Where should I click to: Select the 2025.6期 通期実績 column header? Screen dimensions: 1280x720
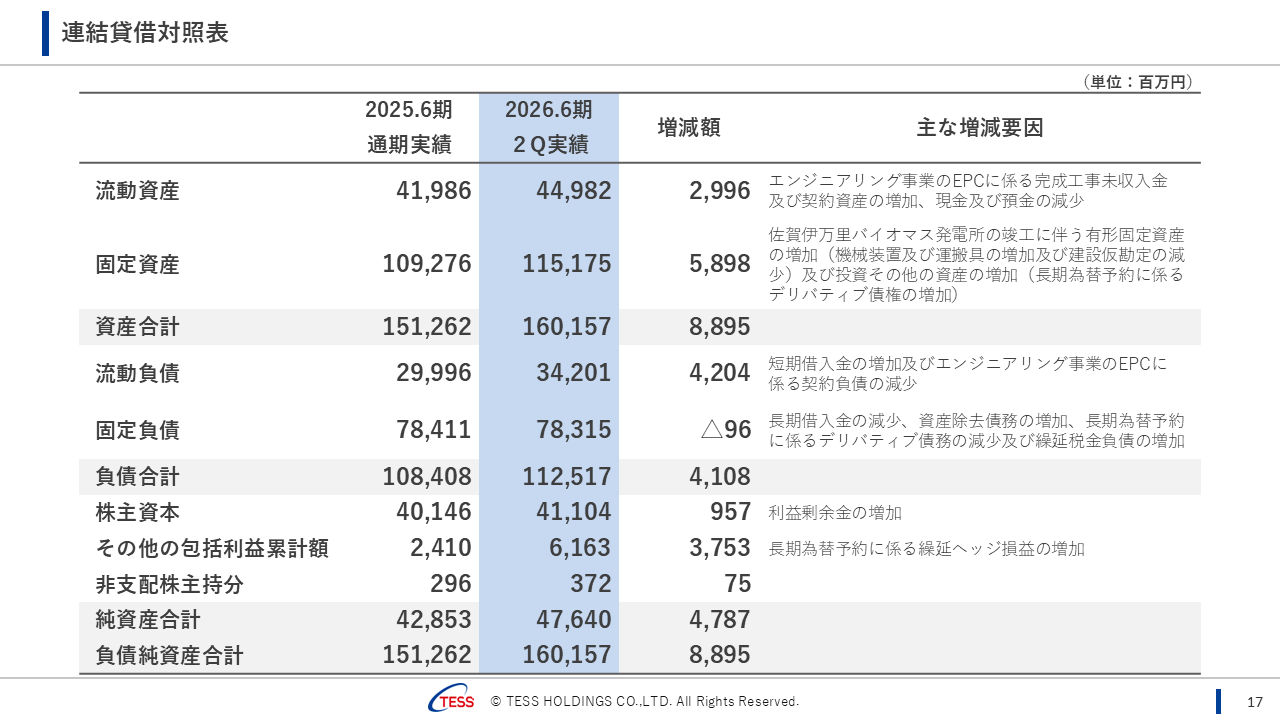[408, 127]
